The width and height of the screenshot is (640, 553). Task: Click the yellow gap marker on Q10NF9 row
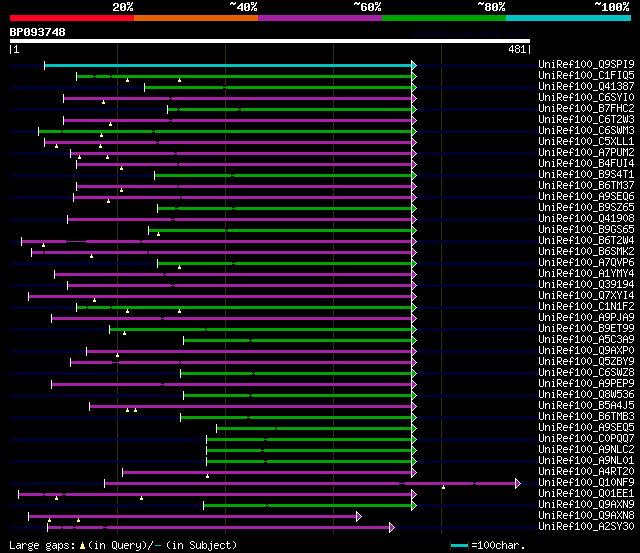pos(443,487)
